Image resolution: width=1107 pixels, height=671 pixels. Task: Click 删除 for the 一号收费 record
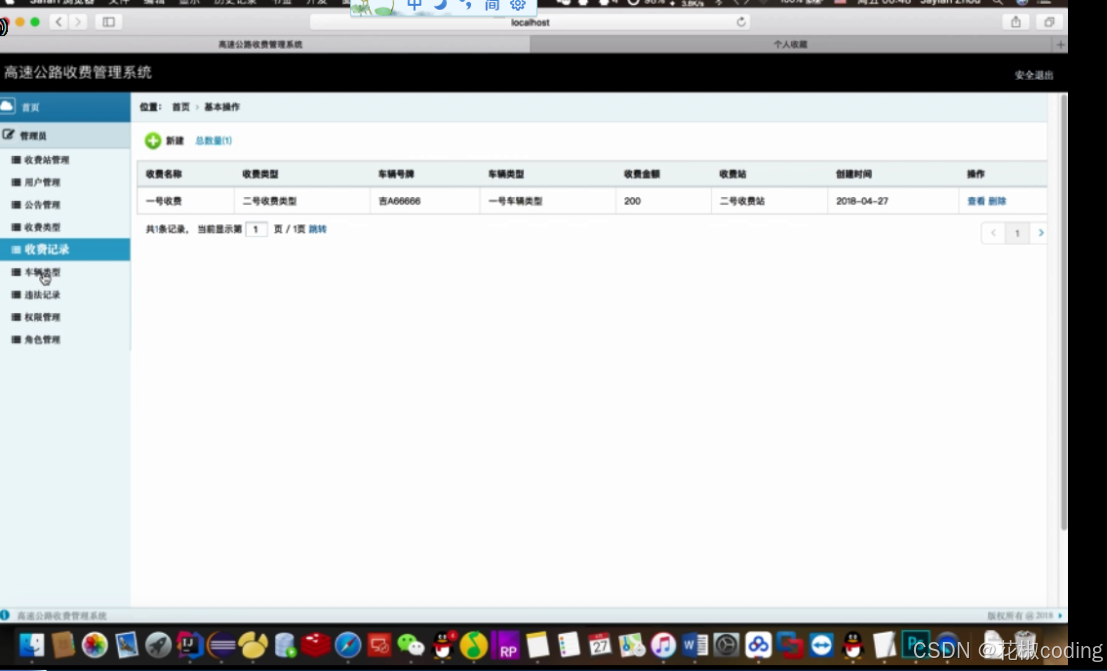[x=997, y=201]
